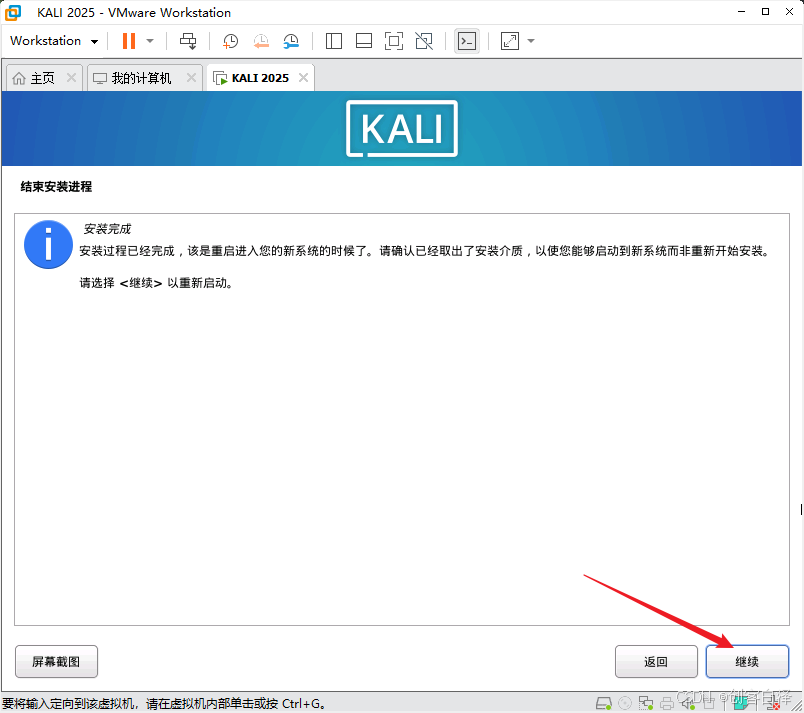Send Ctrl+Alt+Del to the virtual machine
The height and width of the screenshot is (713, 804).
click(188, 41)
